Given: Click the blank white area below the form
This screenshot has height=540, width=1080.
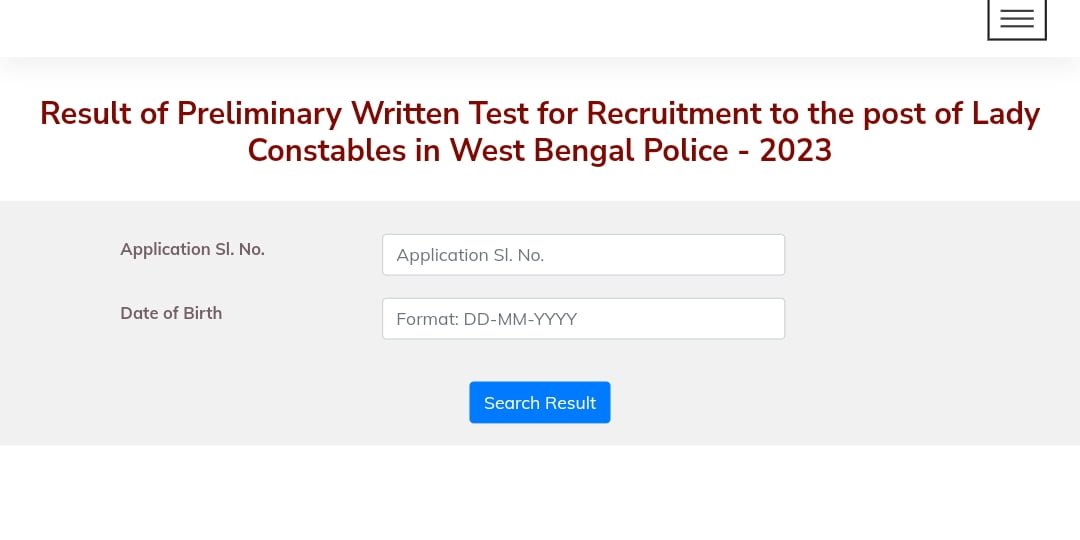Looking at the screenshot, I should coord(540,495).
